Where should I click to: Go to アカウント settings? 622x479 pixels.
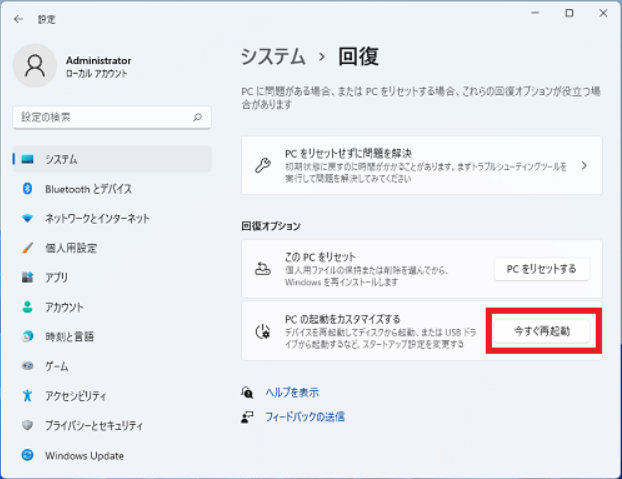(x=64, y=307)
